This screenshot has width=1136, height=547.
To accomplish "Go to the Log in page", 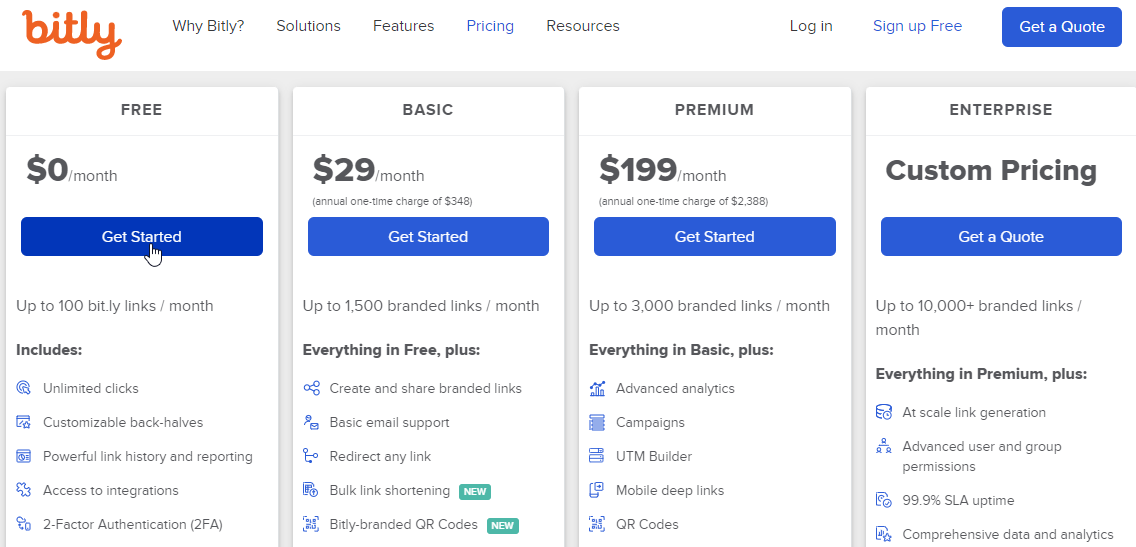I will [811, 26].
